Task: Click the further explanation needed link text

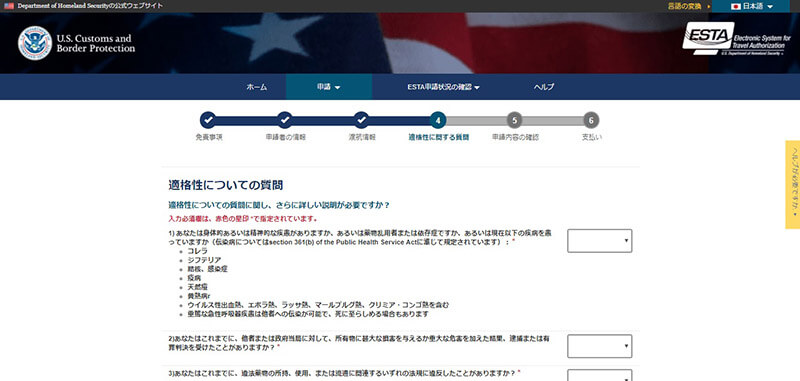Action: click(279, 206)
